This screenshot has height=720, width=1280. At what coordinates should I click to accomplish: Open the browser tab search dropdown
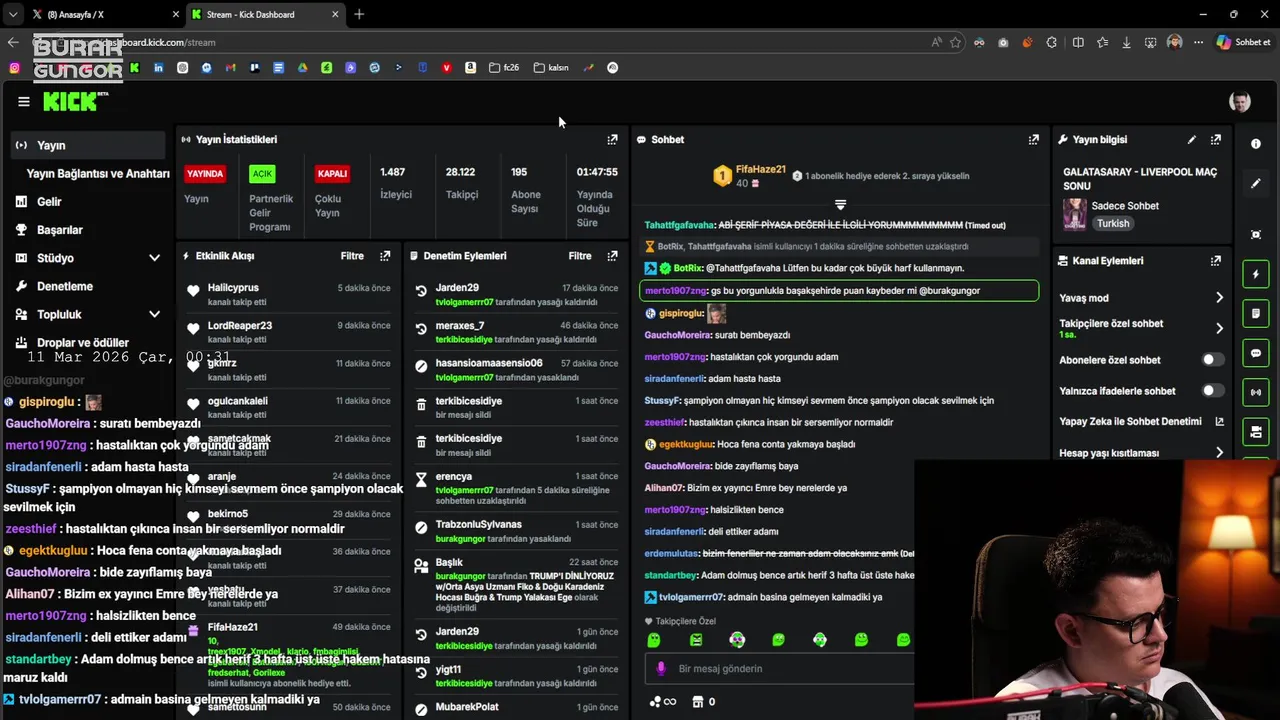(x=13, y=14)
